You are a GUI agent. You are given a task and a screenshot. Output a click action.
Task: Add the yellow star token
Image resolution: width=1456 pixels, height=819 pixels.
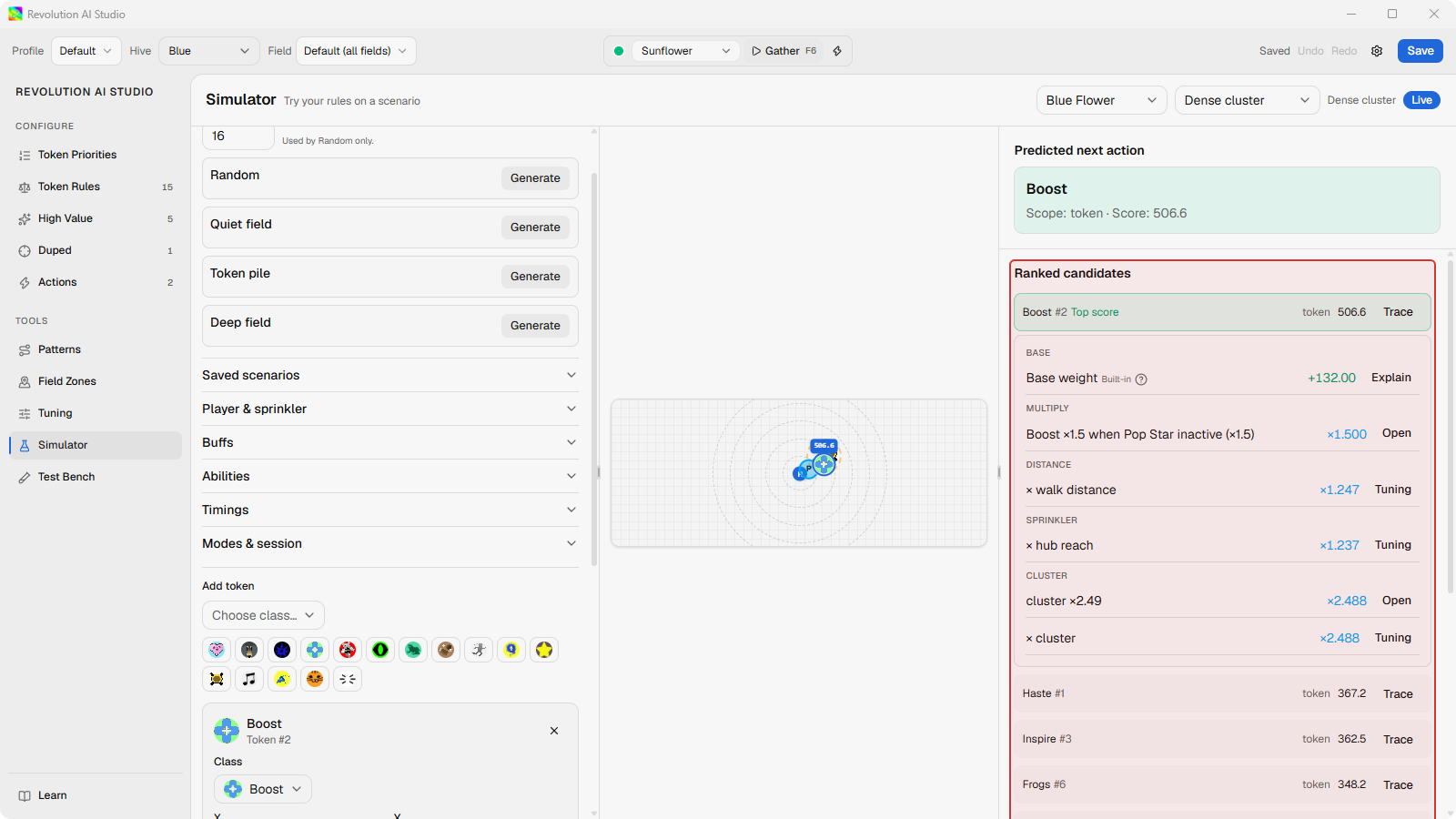(544, 650)
